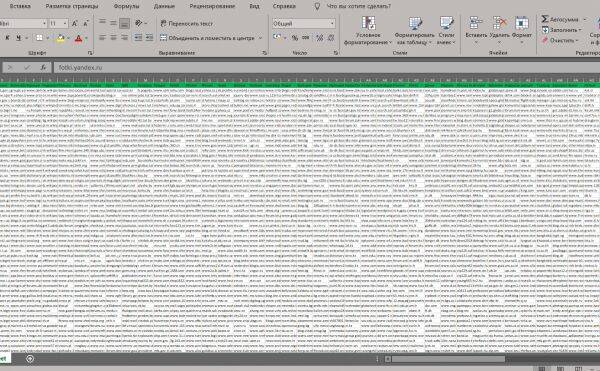The image size is (600, 371).
Task: Open Условное форматирование menu
Action: (x=368, y=31)
